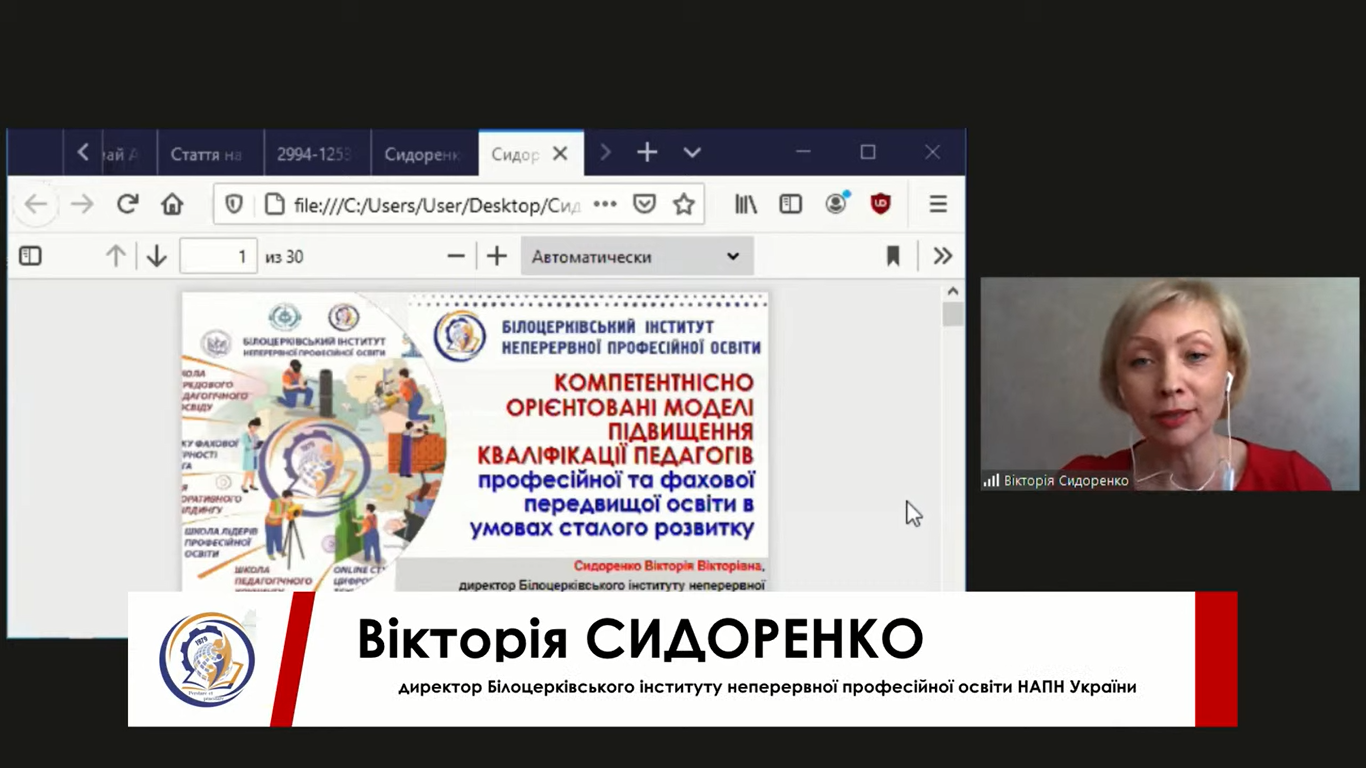Toggle the PDF viewer sidebar
This screenshot has height=768, width=1366.
30,257
